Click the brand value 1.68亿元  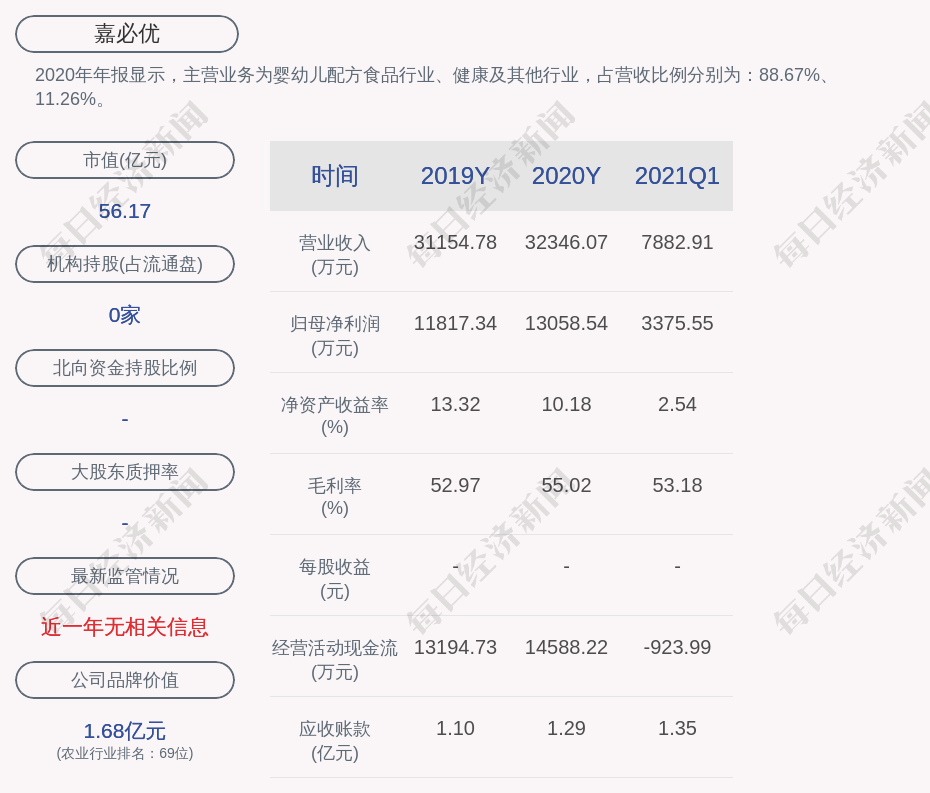pos(125,731)
